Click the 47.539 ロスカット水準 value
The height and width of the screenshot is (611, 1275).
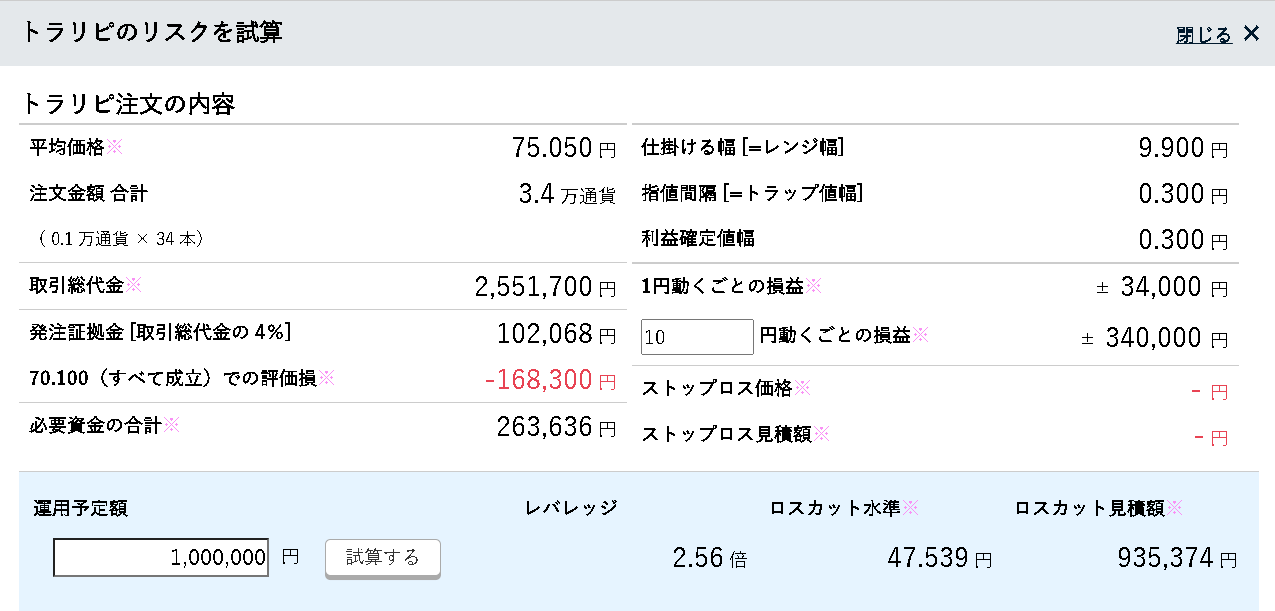[x=929, y=558]
